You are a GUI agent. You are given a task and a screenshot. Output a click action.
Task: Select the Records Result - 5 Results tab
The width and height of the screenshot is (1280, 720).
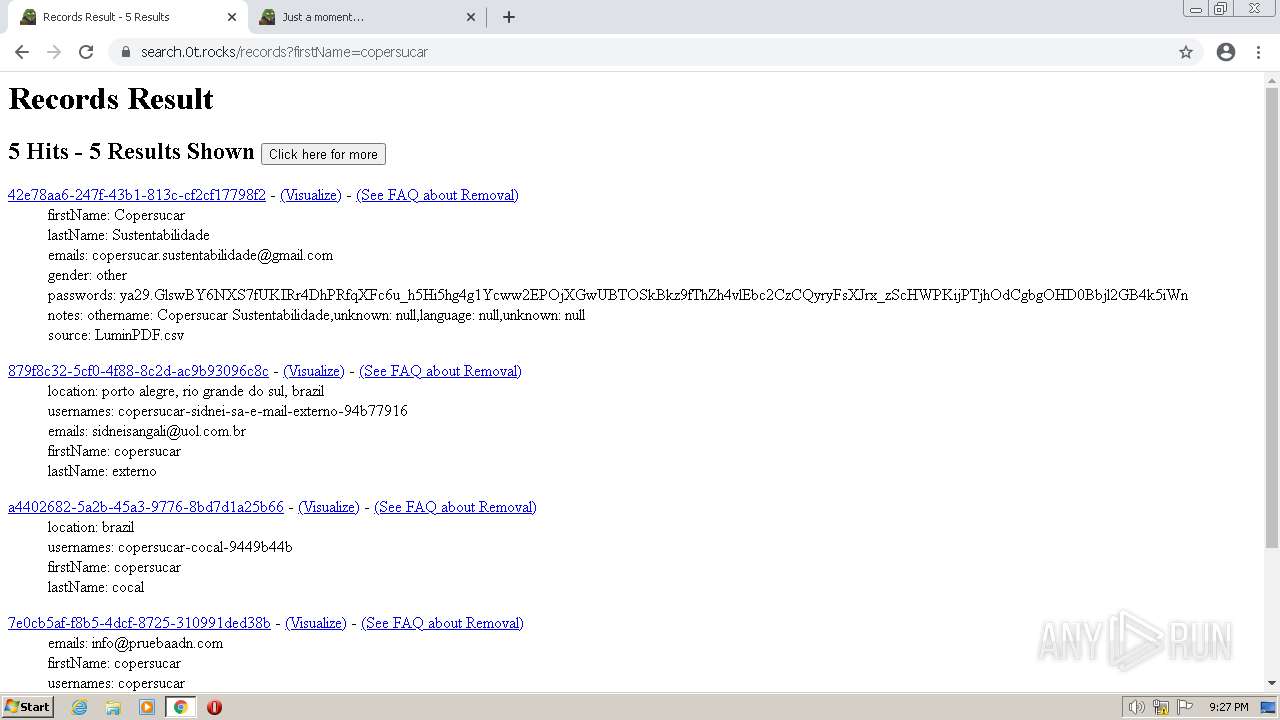click(x=128, y=17)
